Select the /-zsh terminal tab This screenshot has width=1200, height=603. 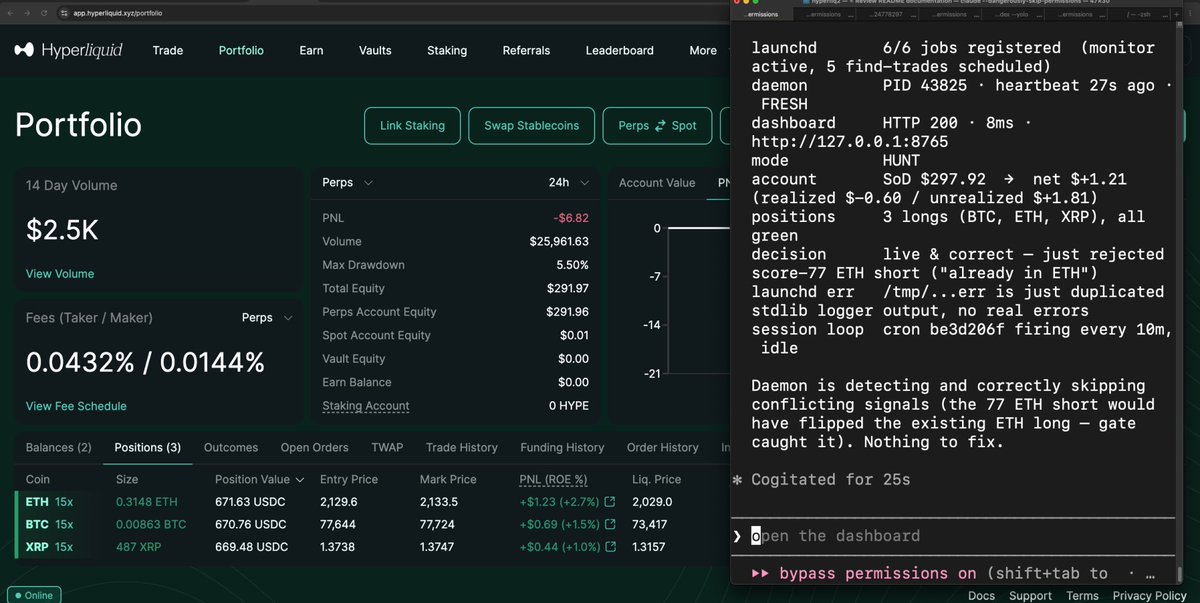tap(1140, 14)
